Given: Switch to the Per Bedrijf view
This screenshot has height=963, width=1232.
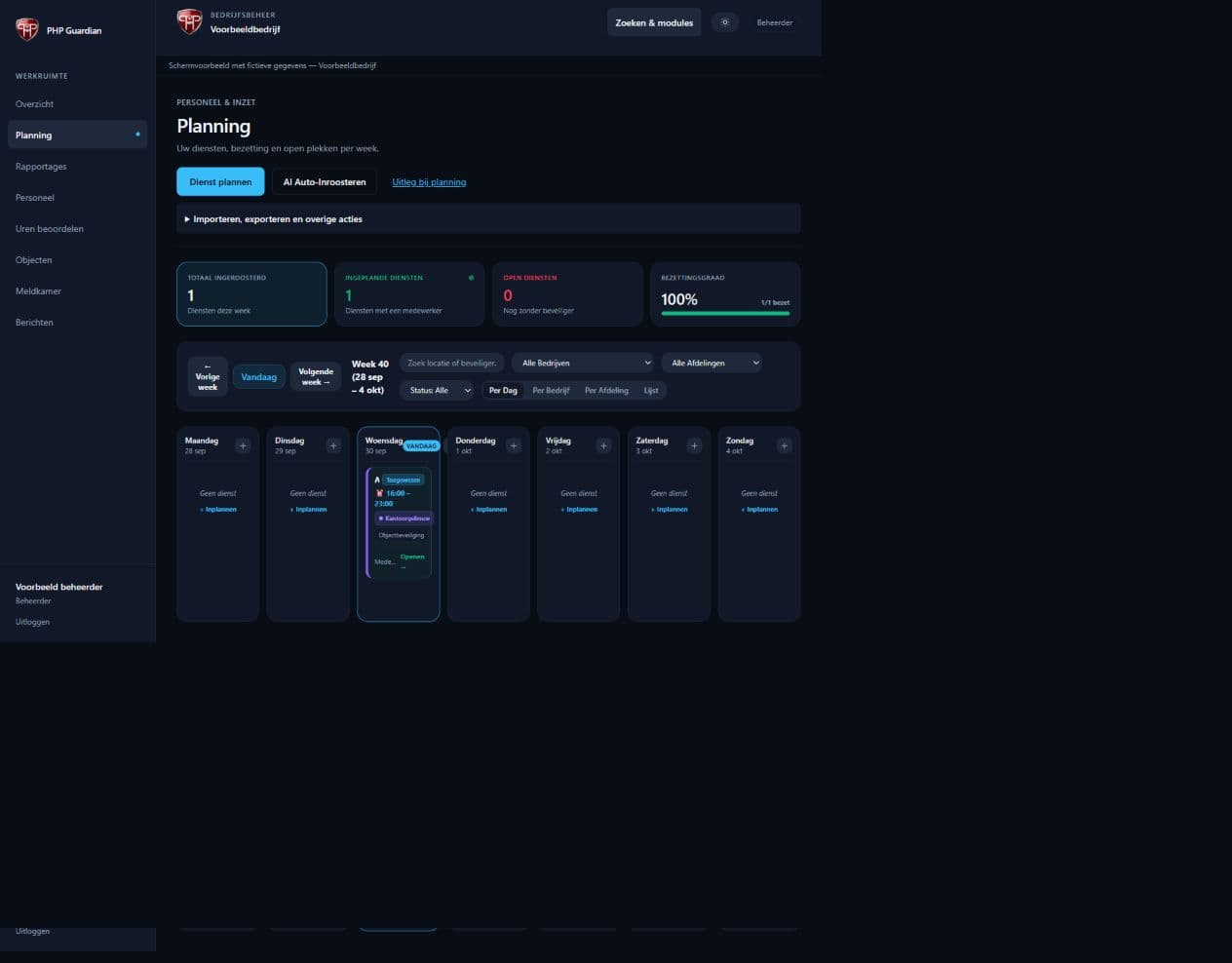Looking at the screenshot, I should [551, 390].
